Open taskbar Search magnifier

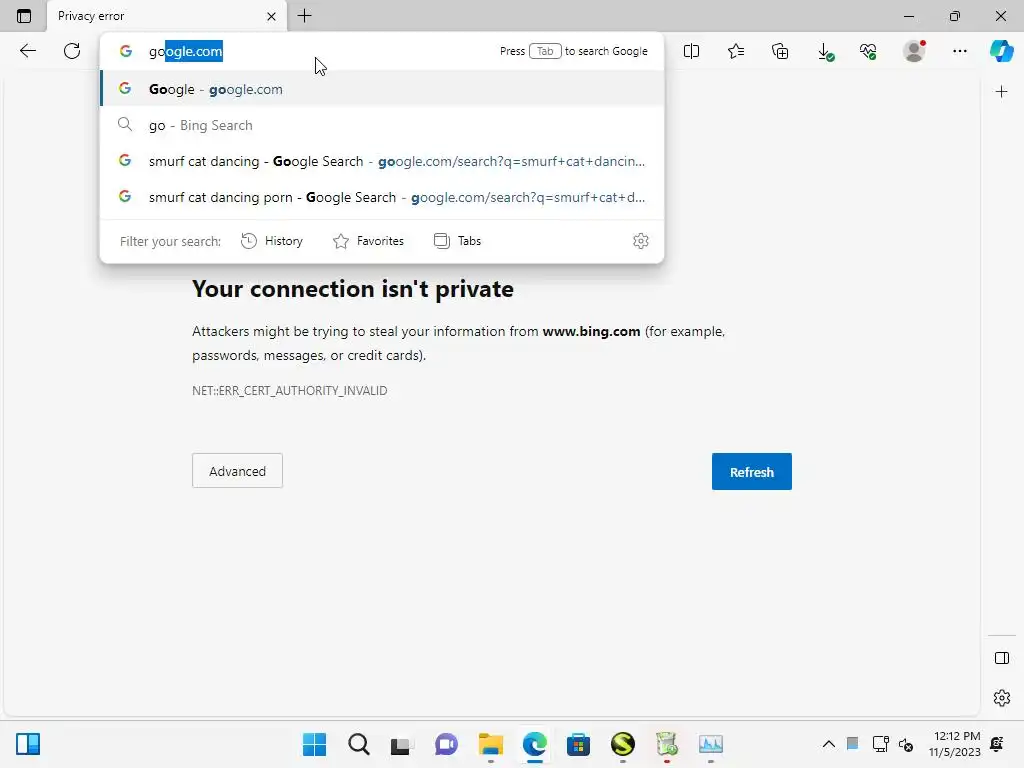click(x=359, y=744)
